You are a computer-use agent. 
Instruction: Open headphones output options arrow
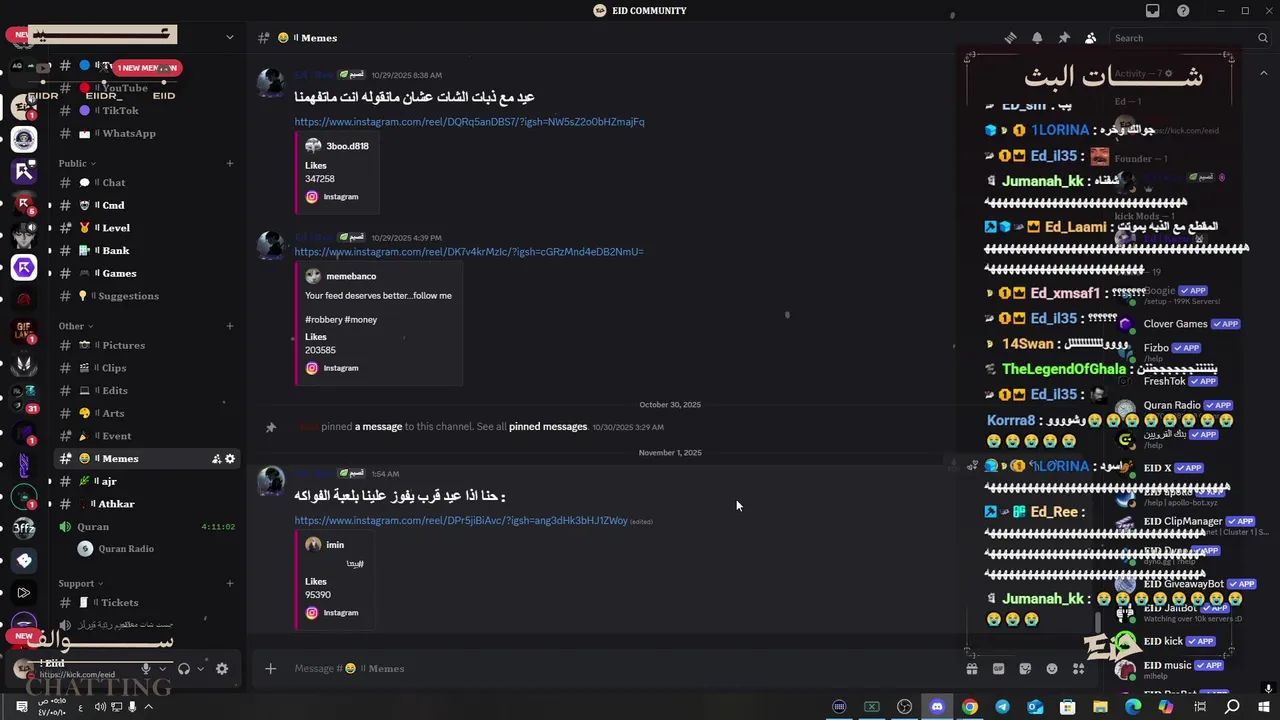pos(200,669)
